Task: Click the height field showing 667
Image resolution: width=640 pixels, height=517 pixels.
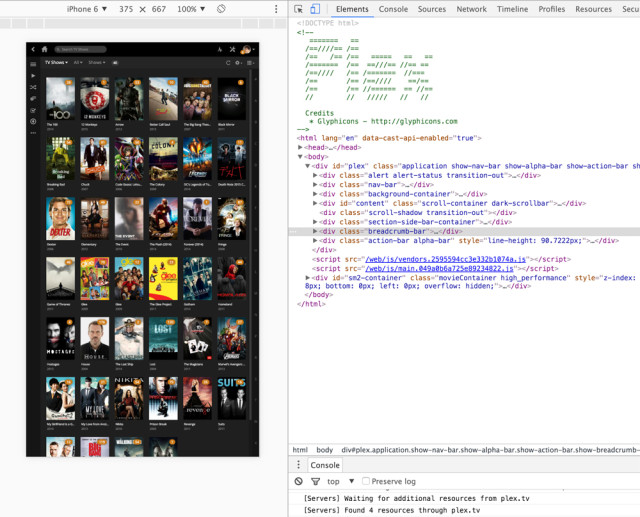Action: [x=159, y=9]
